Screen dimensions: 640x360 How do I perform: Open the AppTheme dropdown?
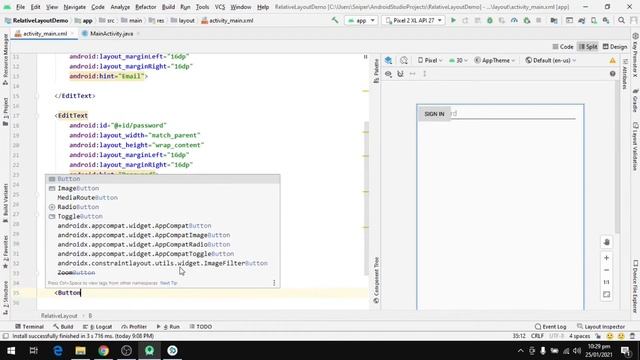[495, 60]
